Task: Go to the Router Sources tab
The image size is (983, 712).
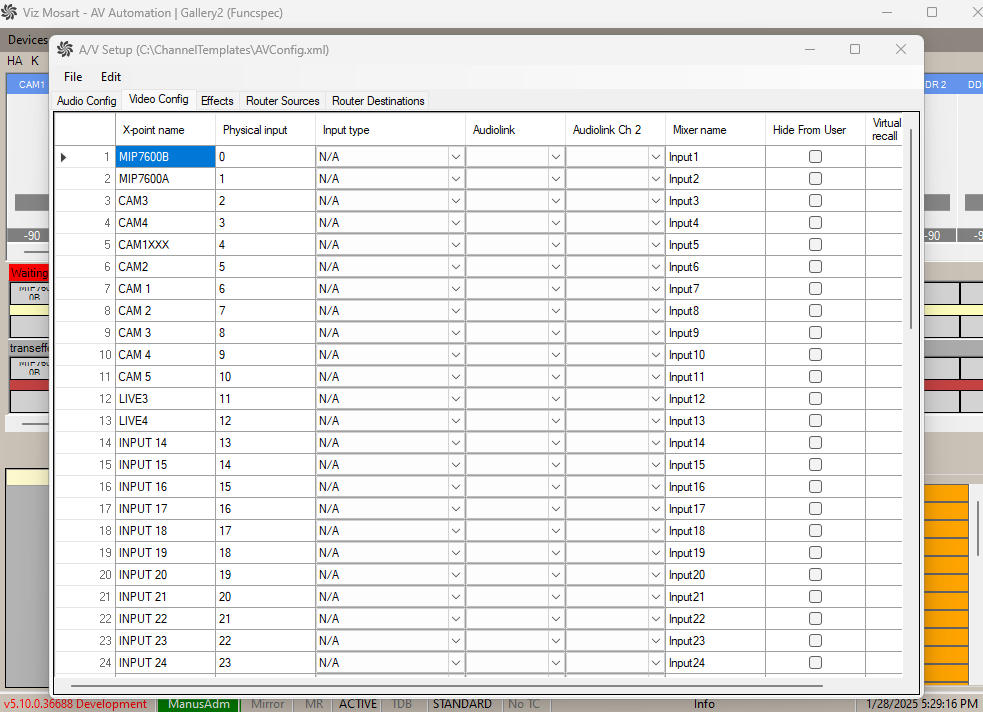Action: 283,101
